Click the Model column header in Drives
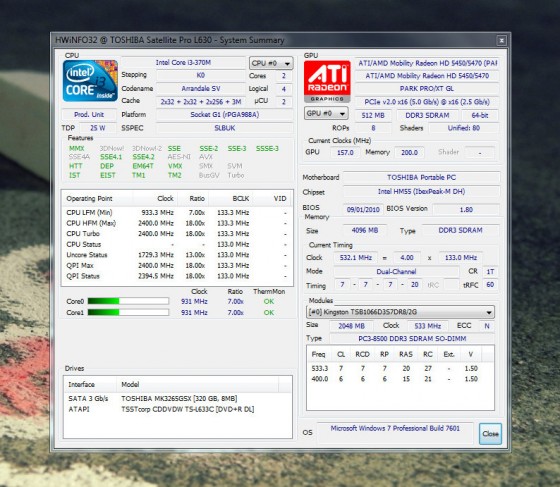This screenshot has width=560, height=487. point(198,385)
